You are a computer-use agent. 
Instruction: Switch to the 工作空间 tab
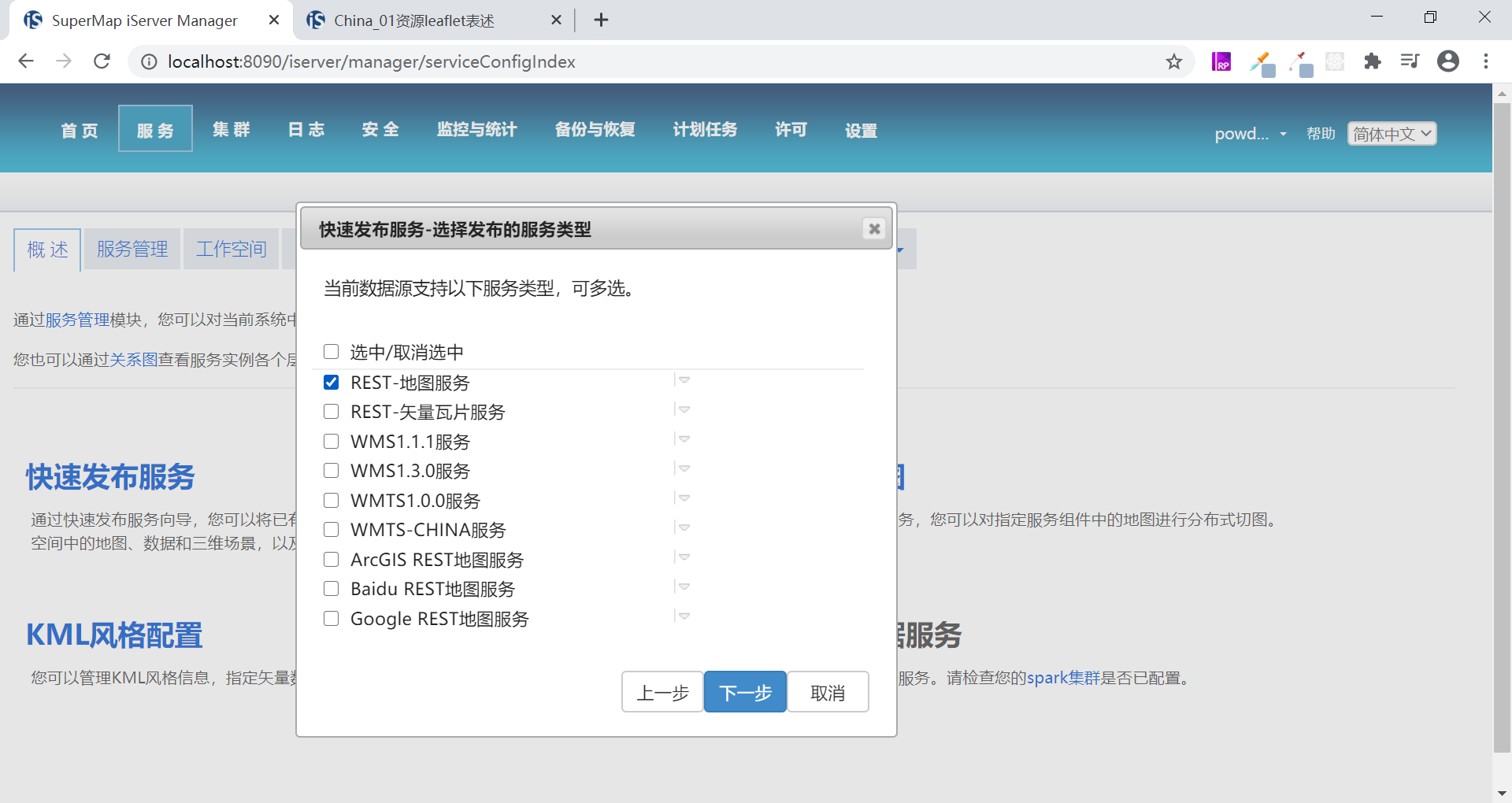point(232,250)
